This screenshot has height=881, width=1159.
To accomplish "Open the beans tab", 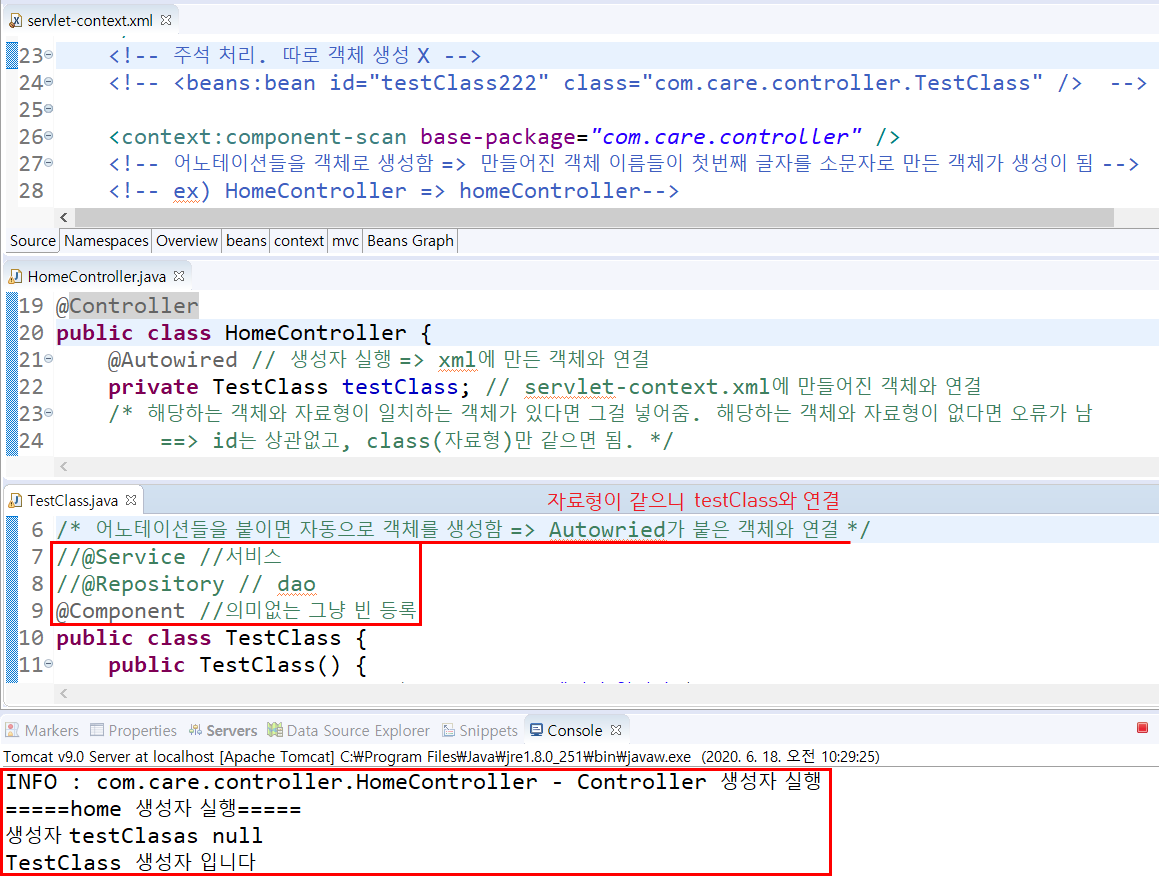I will click(246, 241).
